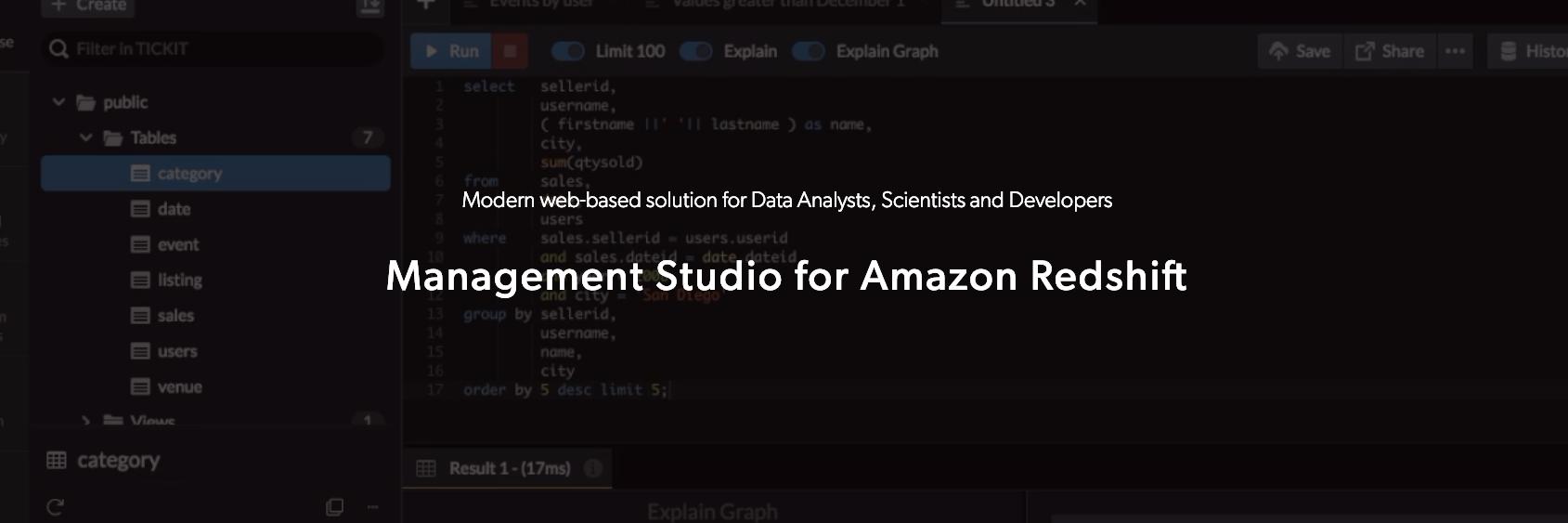
Task: Open the Result 1 - (17ms) tab
Action: [x=508, y=468]
